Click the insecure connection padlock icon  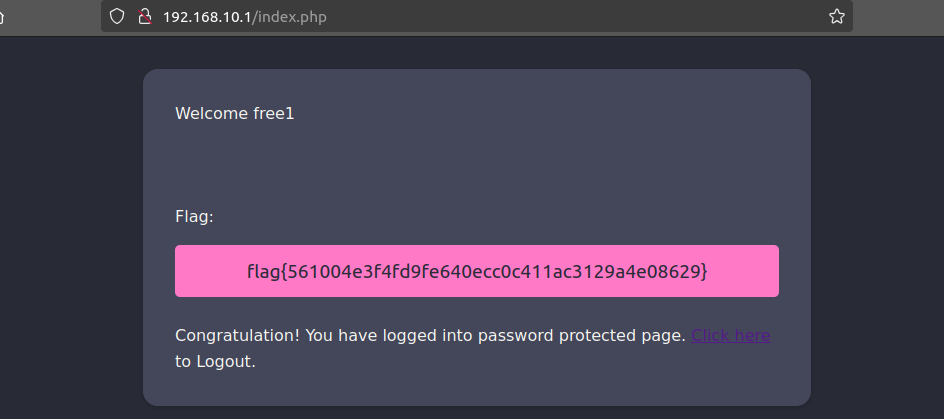coord(144,16)
